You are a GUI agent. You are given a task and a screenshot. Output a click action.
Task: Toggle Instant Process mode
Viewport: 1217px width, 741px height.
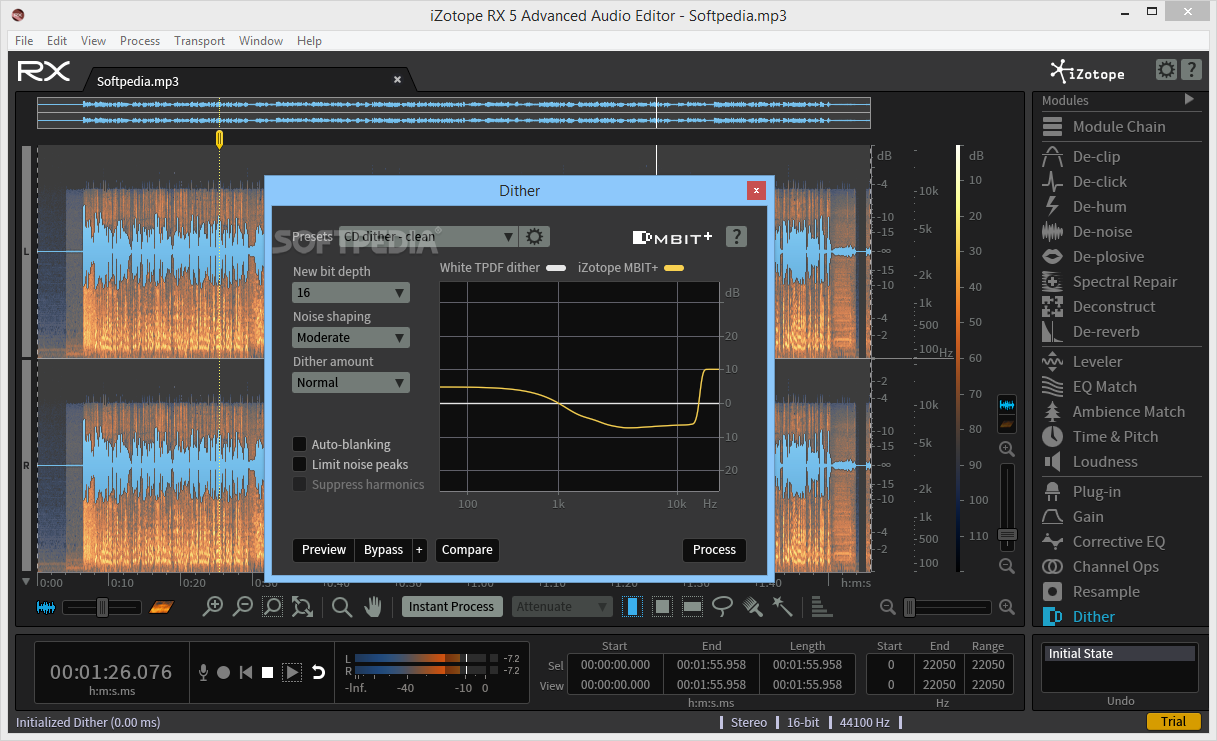click(x=451, y=606)
